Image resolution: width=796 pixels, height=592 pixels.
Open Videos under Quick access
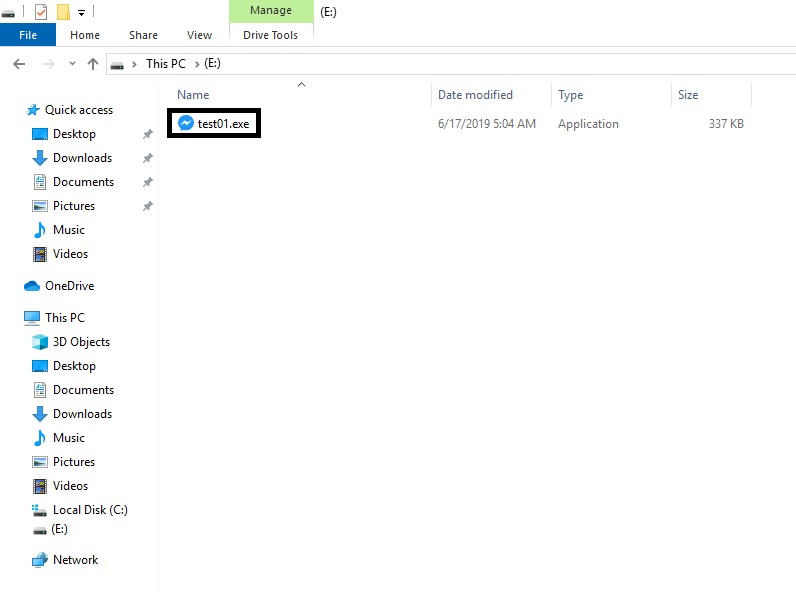point(70,254)
